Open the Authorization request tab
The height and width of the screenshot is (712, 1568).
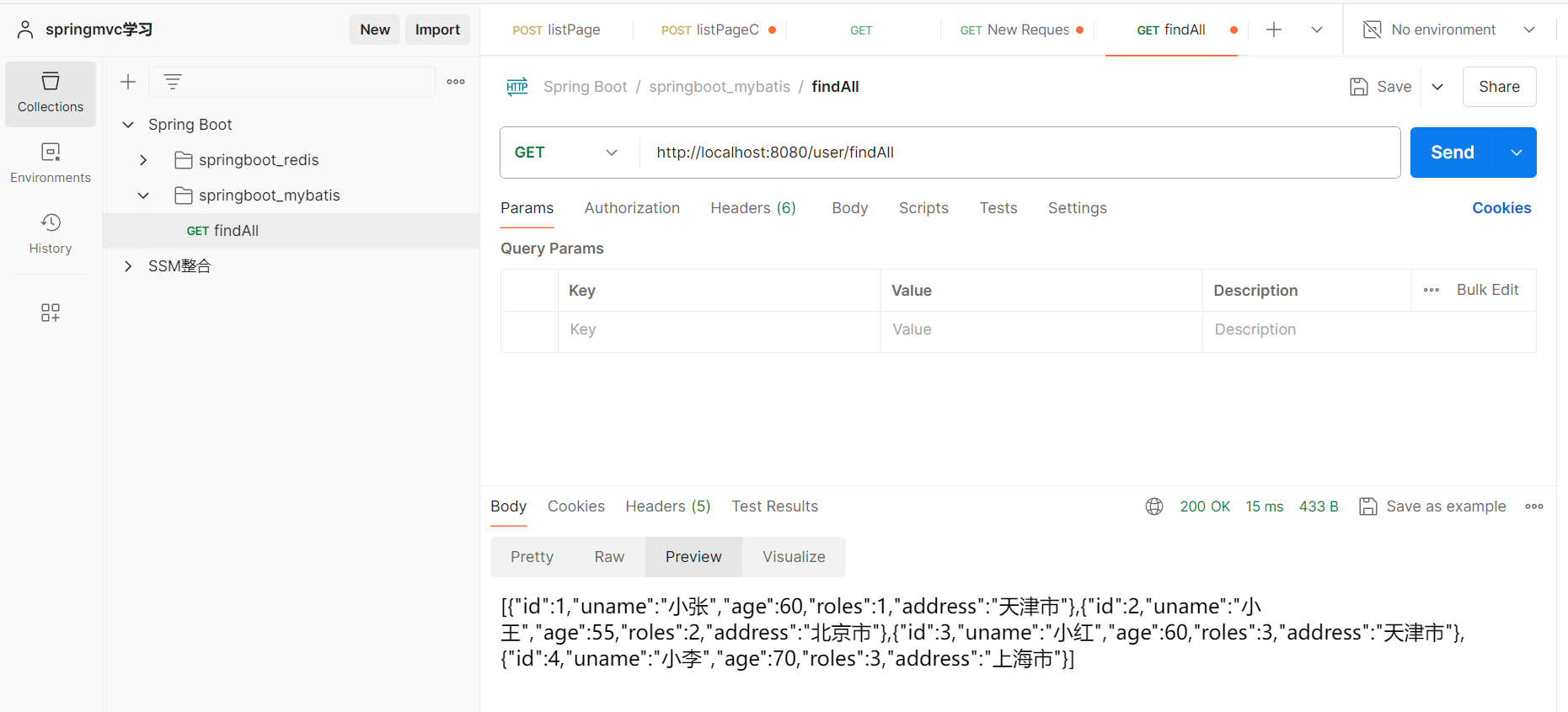click(632, 208)
